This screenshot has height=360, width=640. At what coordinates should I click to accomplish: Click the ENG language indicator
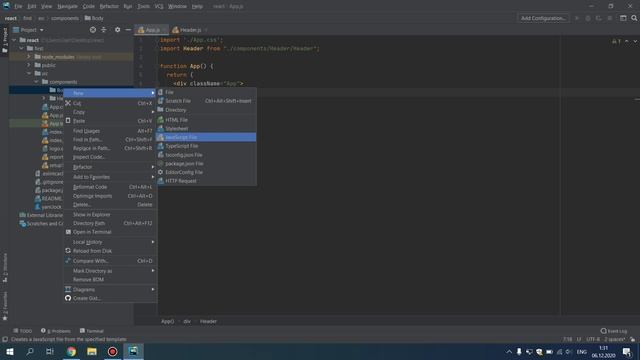582,351
